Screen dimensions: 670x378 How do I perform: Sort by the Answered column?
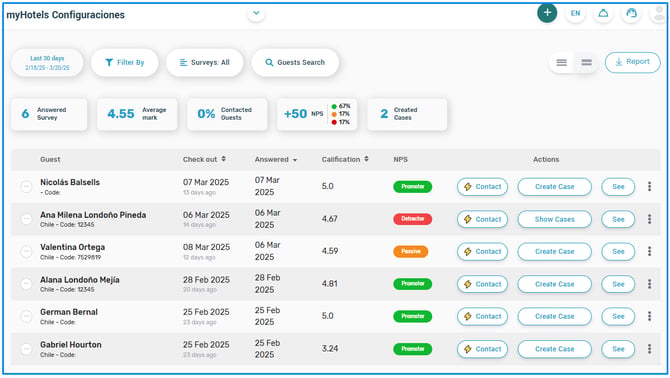point(276,159)
